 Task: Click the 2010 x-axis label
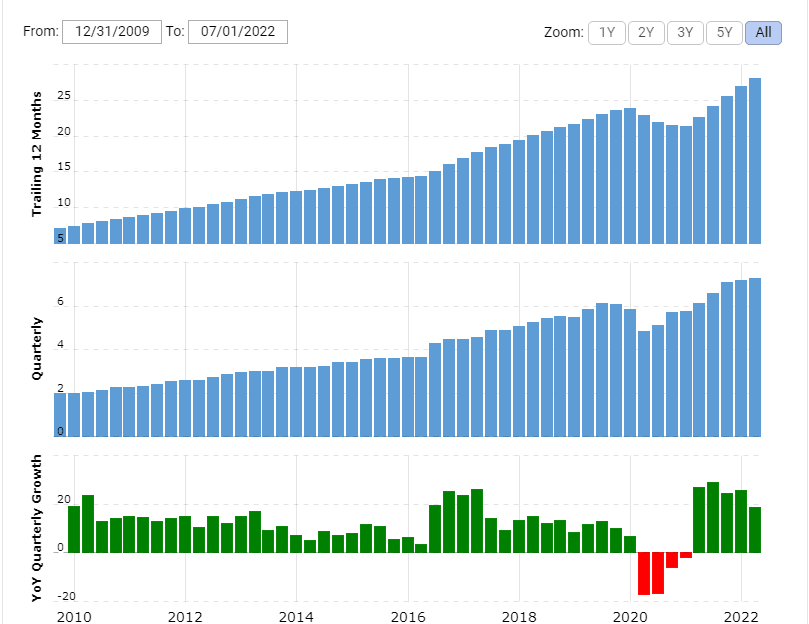point(74,616)
